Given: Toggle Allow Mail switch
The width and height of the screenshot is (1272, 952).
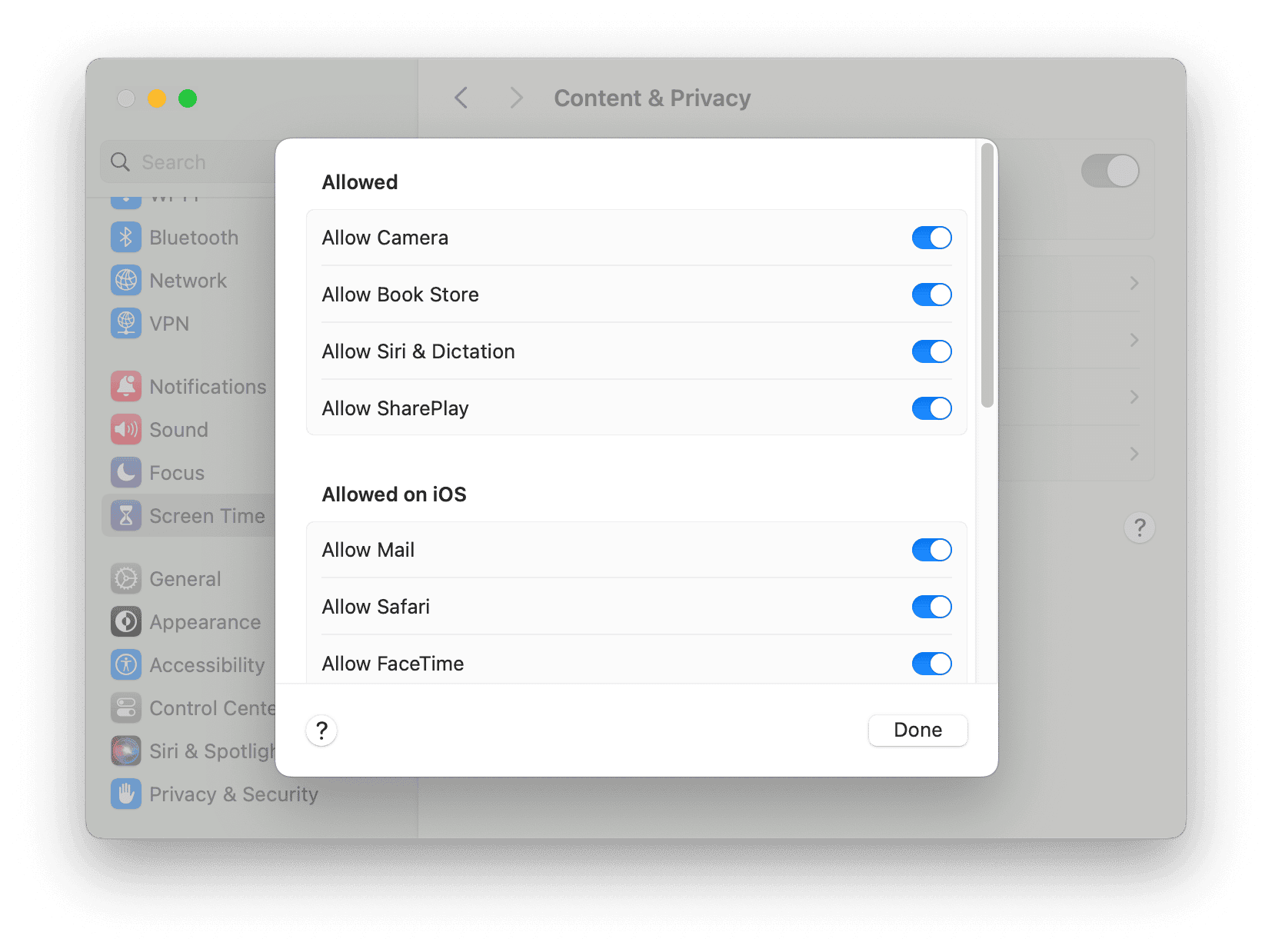Looking at the screenshot, I should [932, 550].
